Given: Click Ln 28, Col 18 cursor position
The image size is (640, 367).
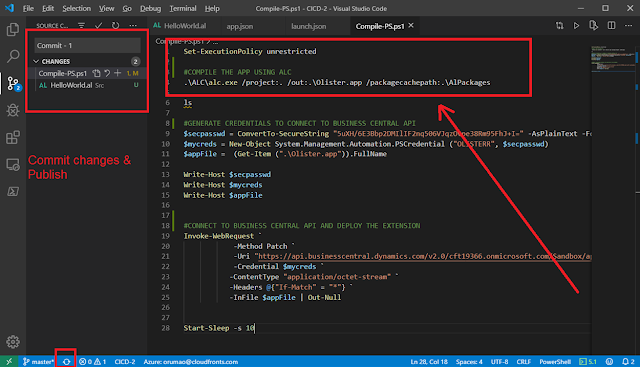Looking at the screenshot, I should [x=429, y=362].
